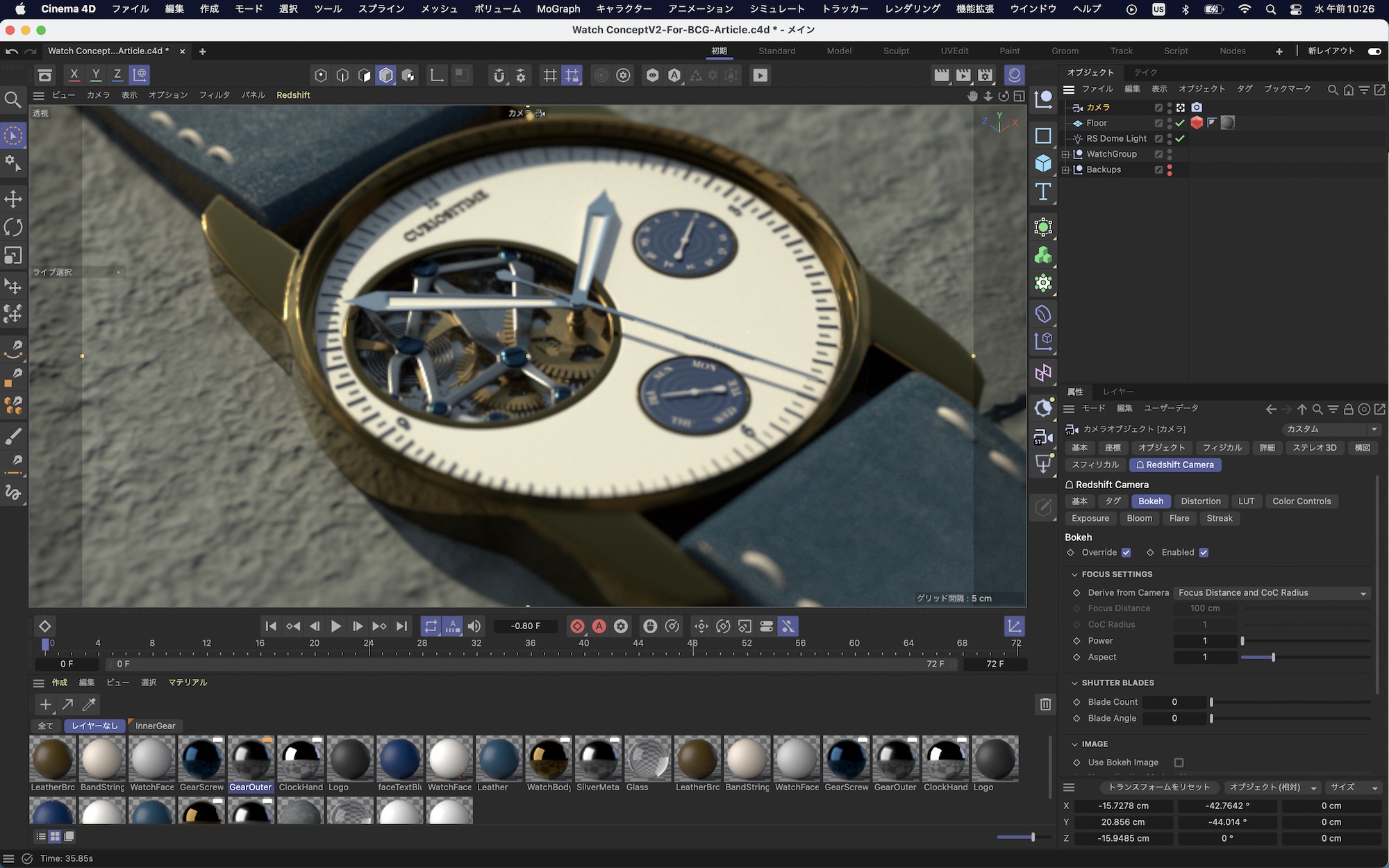Click the Text spline tool icon
1389x868 pixels.
tap(1043, 192)
